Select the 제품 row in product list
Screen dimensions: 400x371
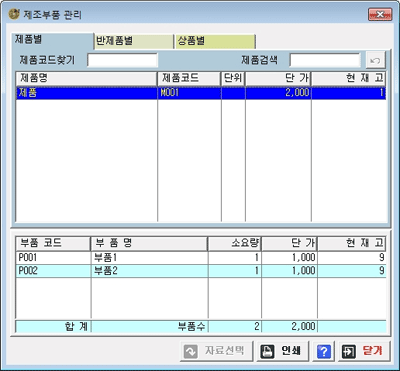coord(201,93)
